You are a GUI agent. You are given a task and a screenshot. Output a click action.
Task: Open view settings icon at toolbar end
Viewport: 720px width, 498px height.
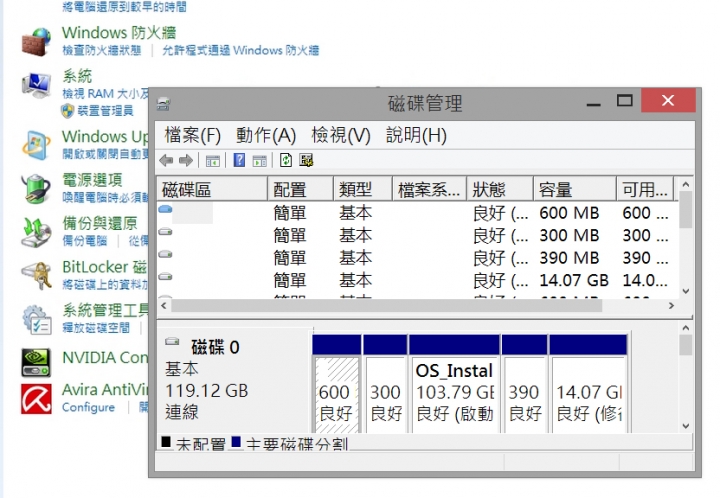pos(306,160)
